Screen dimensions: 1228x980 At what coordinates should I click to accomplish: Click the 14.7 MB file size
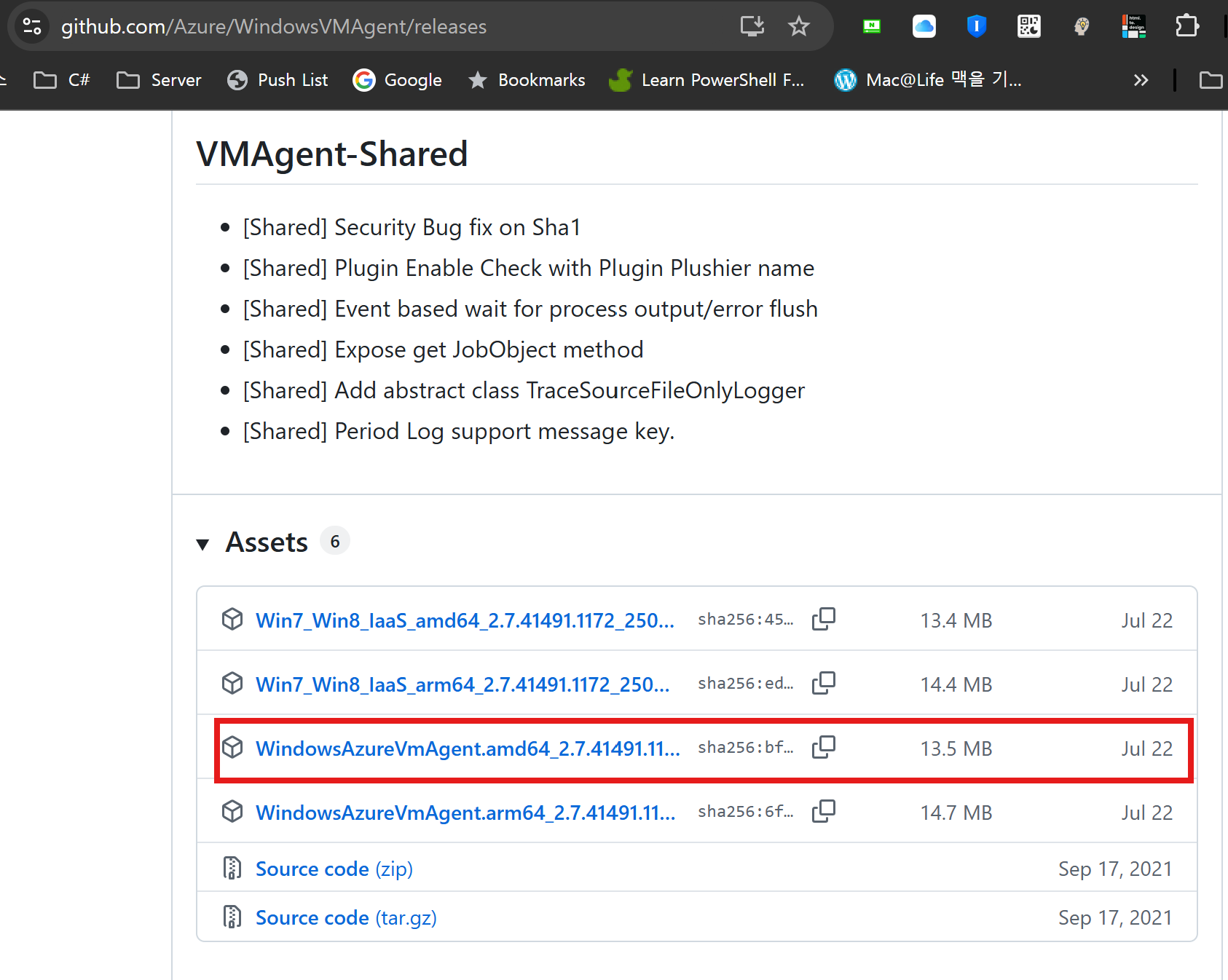click(956, 813)
